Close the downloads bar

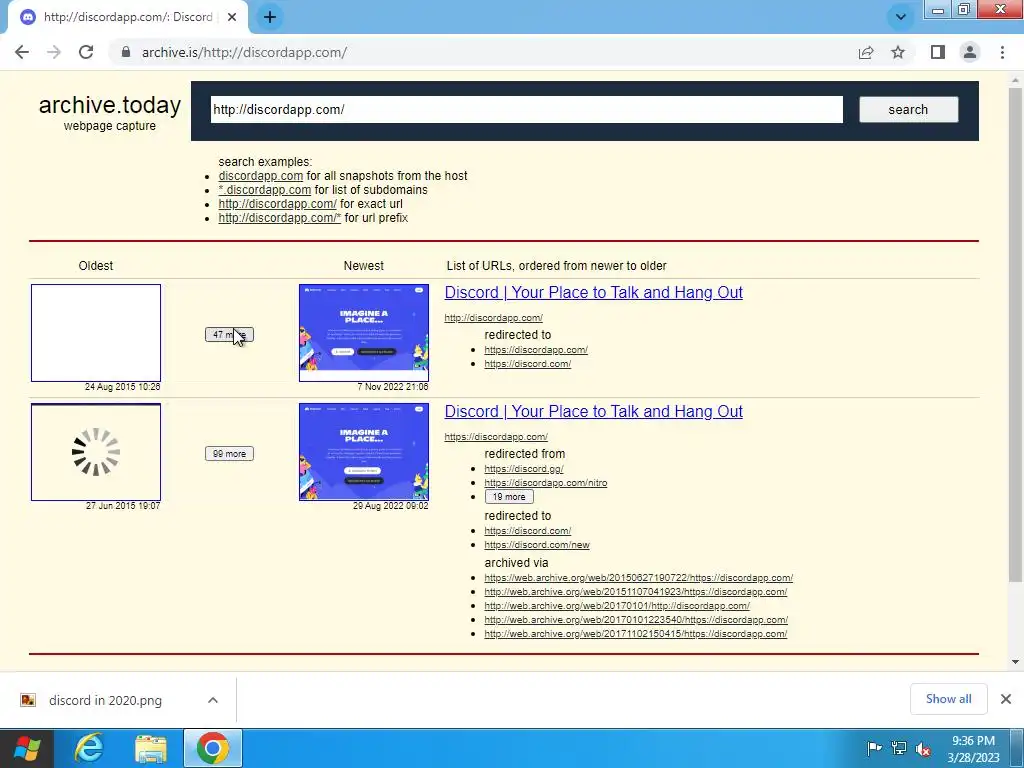click(x=1006, y=699)
